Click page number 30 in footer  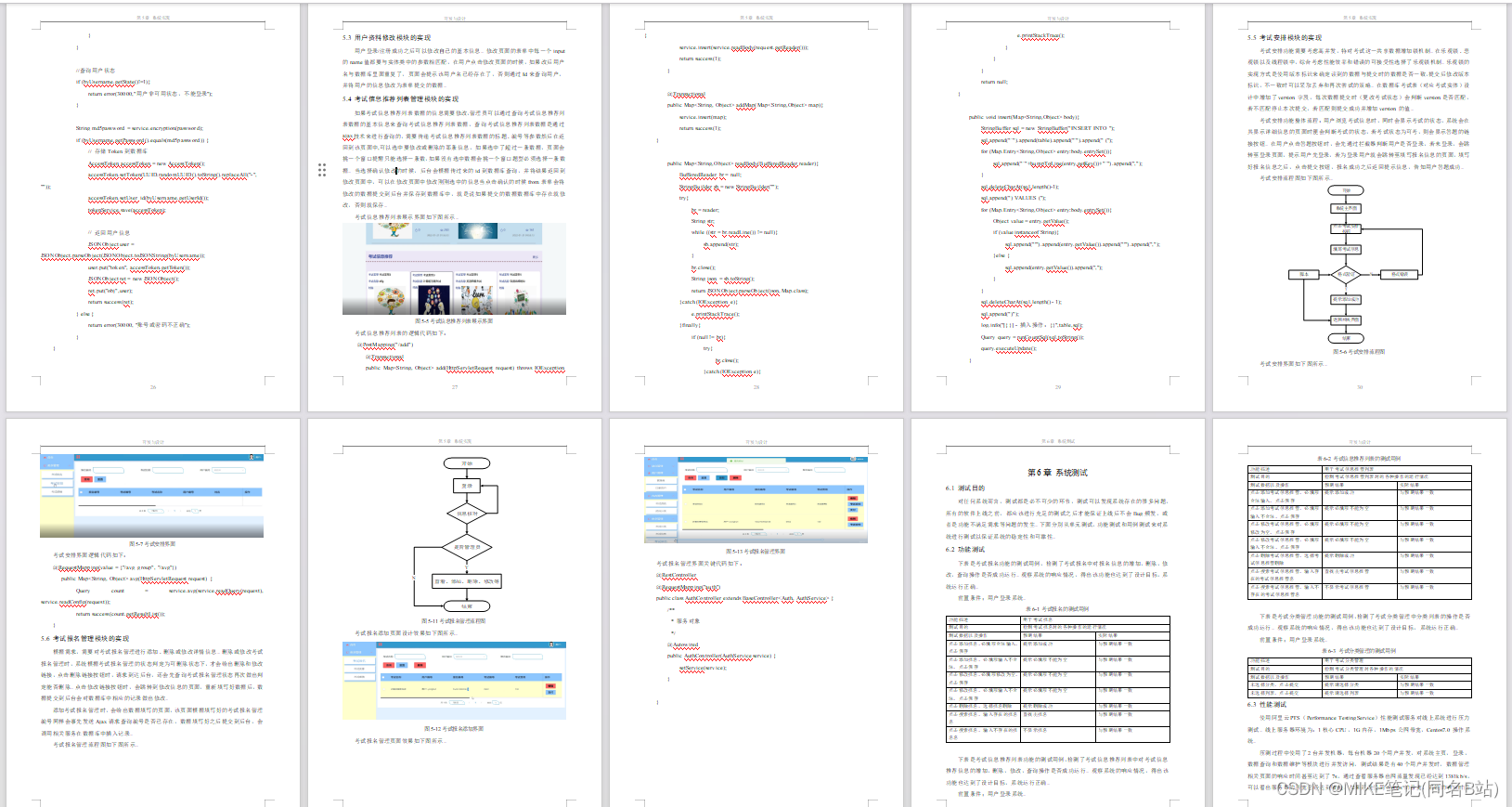tap(1360, 387)
